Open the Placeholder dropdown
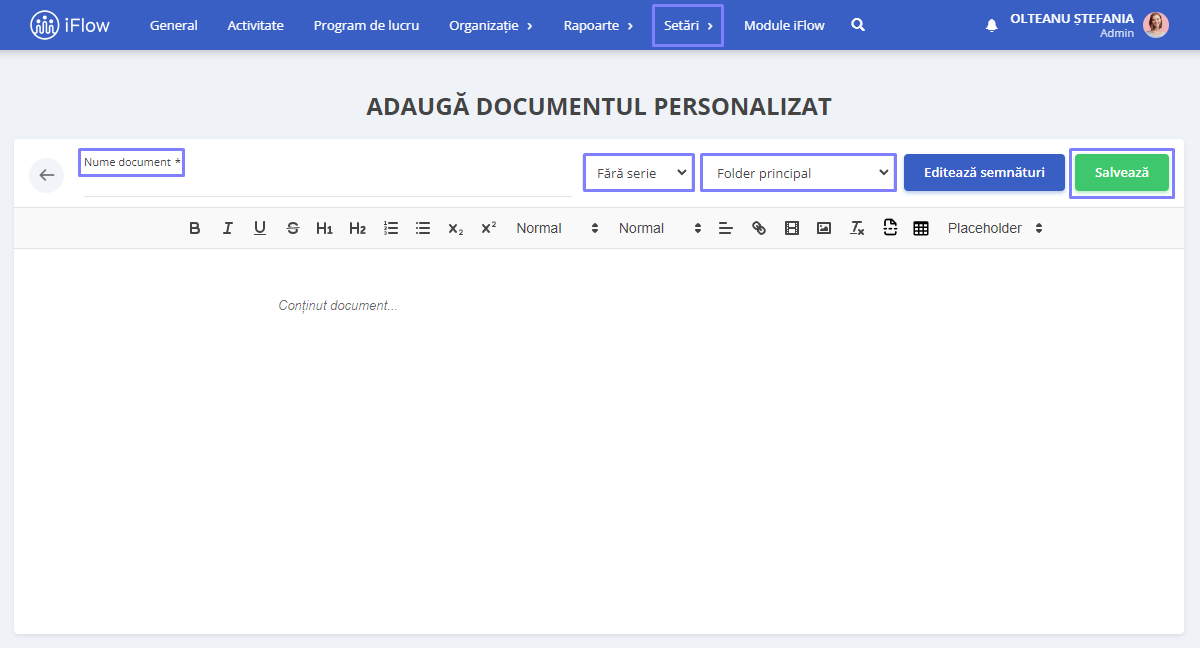The height and width of the screenshot is (648, 1200). coord(995,228)
